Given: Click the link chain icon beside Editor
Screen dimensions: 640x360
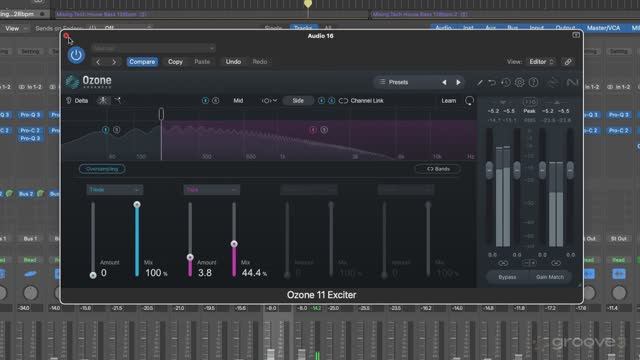Looking at the screenshot, I should pyautogui.click(x=568, y=62).
